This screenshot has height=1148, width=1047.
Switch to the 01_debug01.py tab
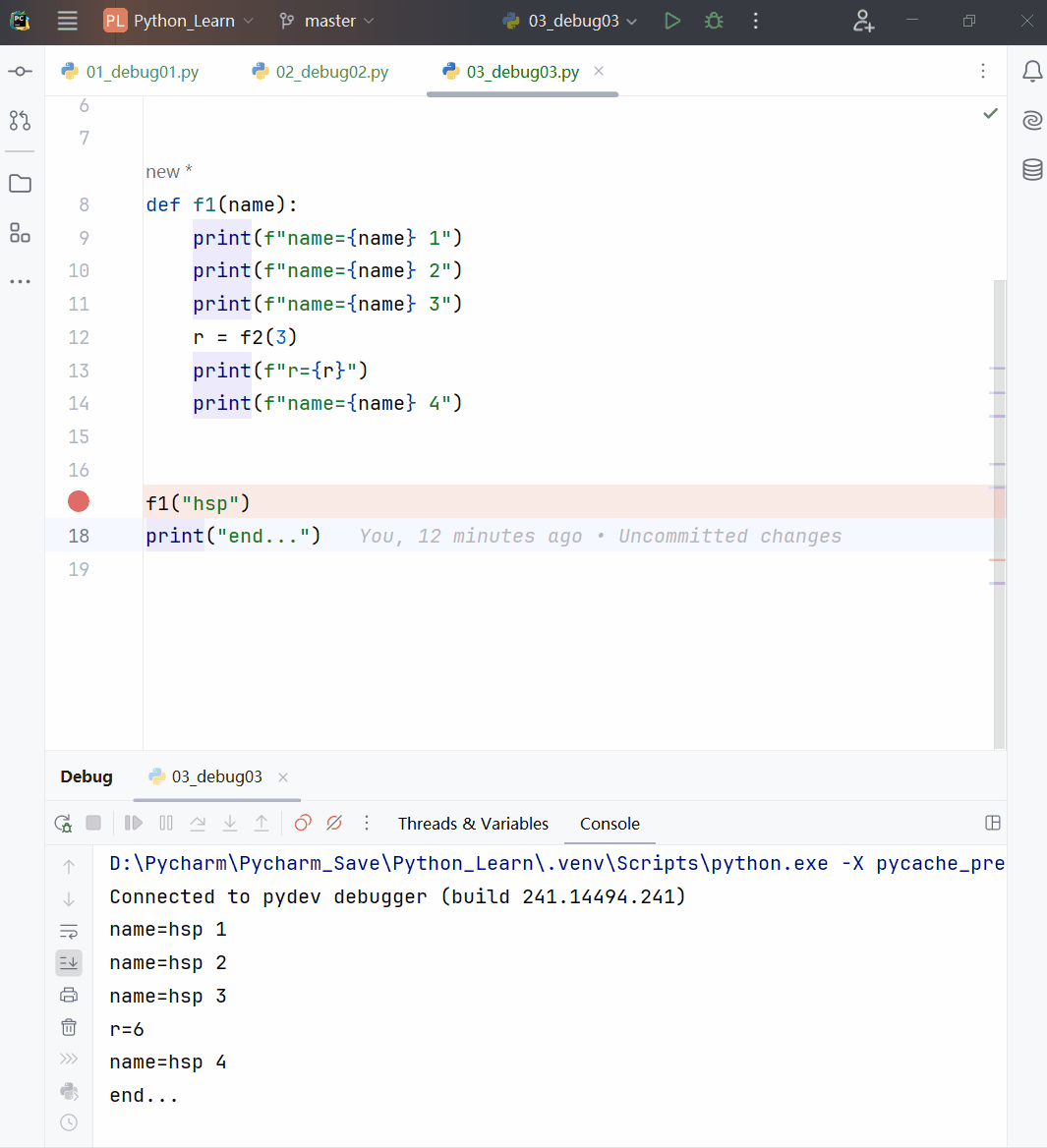[131, 72]
